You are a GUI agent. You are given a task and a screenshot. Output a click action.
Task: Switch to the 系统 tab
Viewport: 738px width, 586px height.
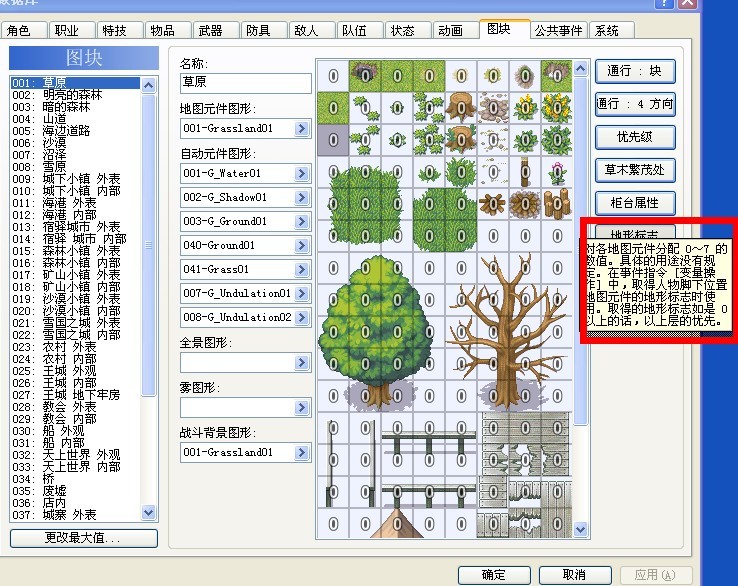pos(611,31)
